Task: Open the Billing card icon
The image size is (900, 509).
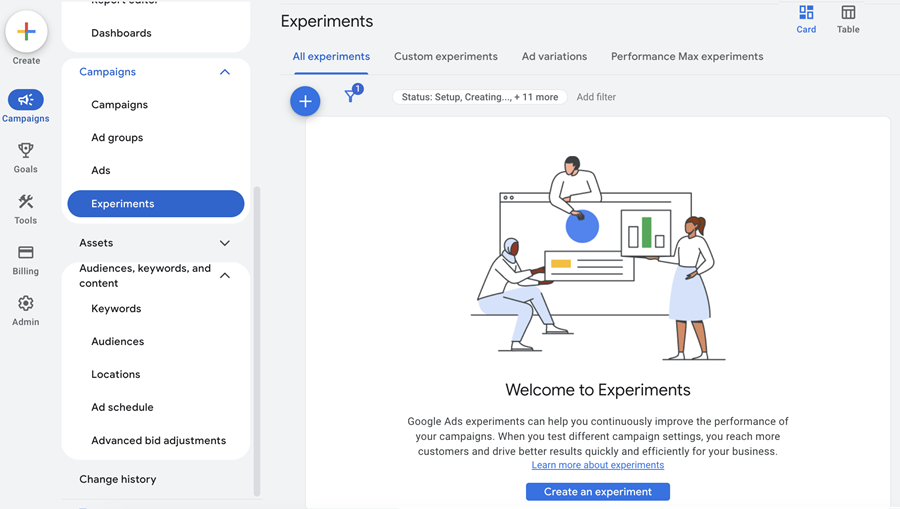Action: pyautogui.click(x=26, y=252)
